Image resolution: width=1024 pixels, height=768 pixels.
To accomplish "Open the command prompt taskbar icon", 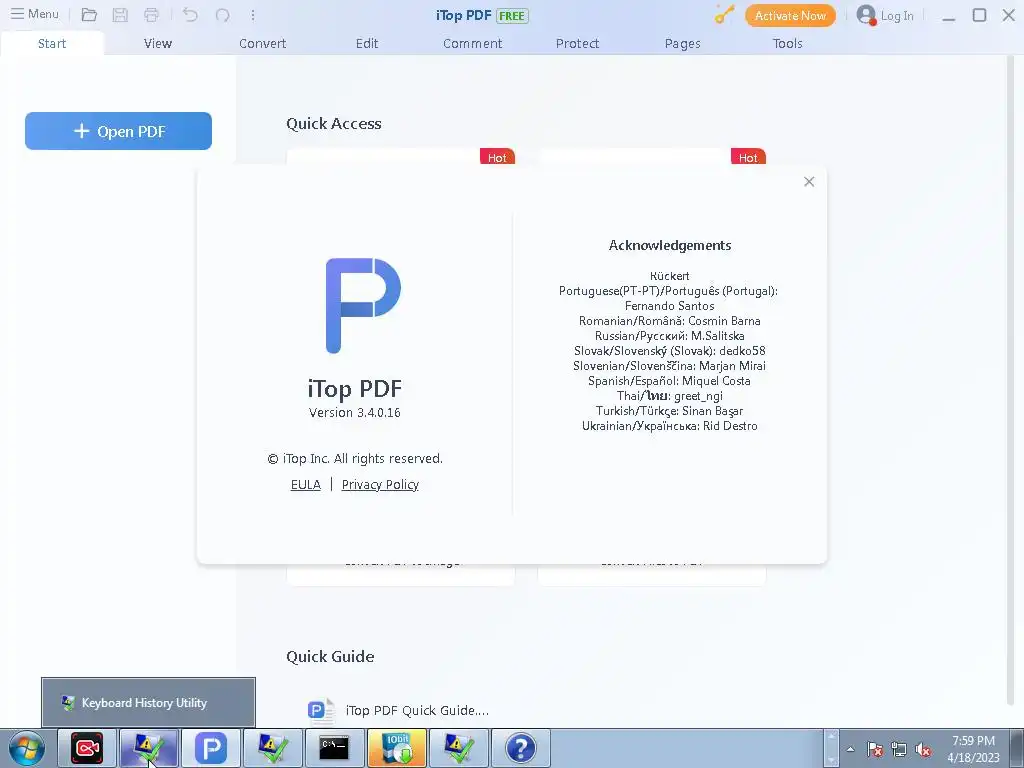I will pyautogui.click(x=334, y=748).
